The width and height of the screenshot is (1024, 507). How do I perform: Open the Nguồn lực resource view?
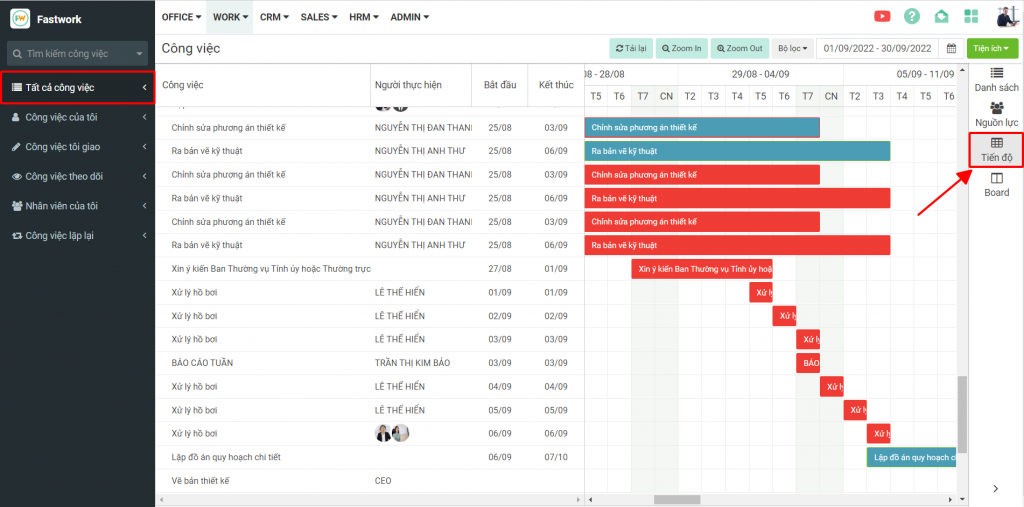pos(995,114)
